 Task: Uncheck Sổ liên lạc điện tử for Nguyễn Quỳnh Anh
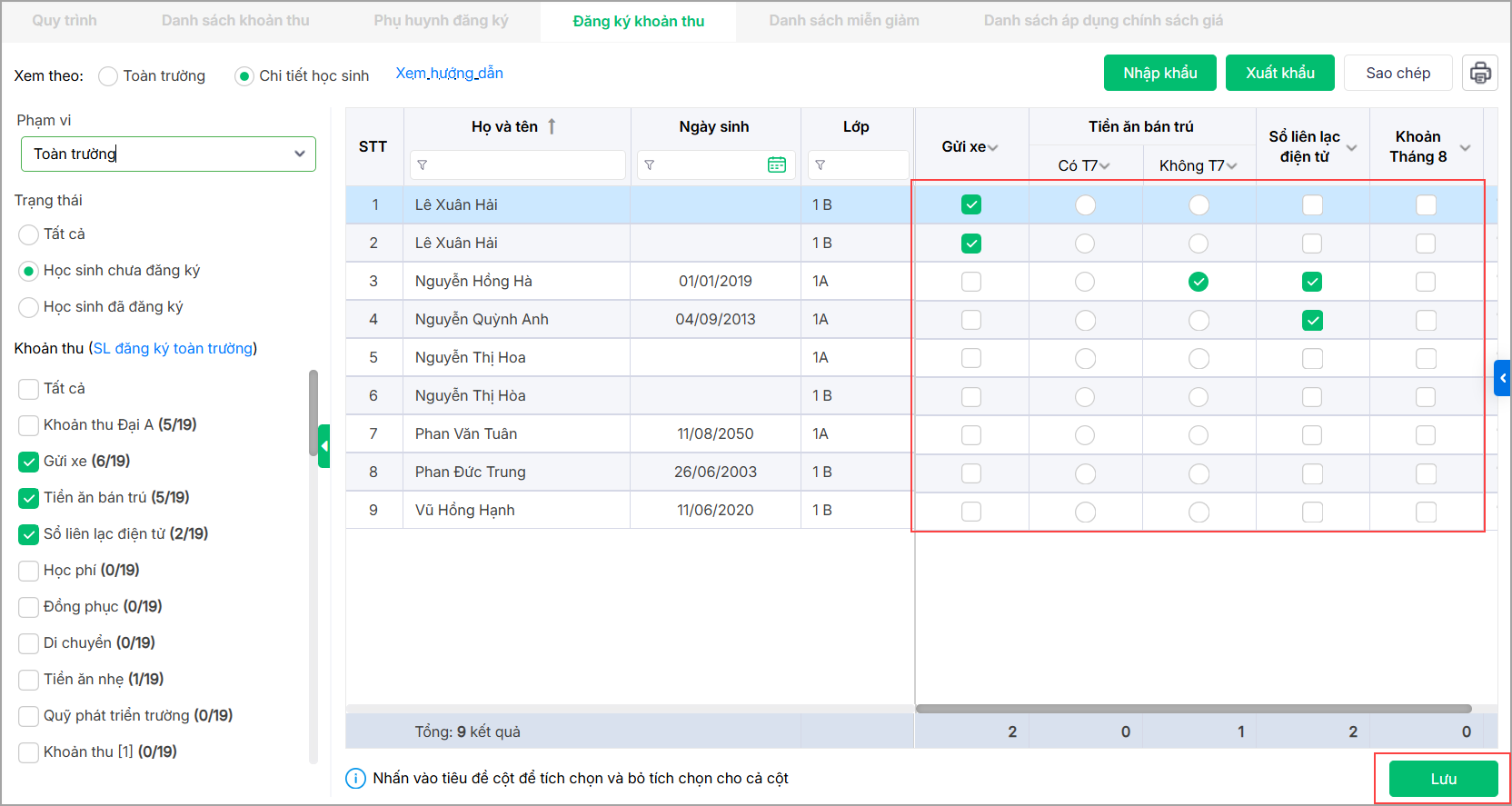(x=1312, y=320)
